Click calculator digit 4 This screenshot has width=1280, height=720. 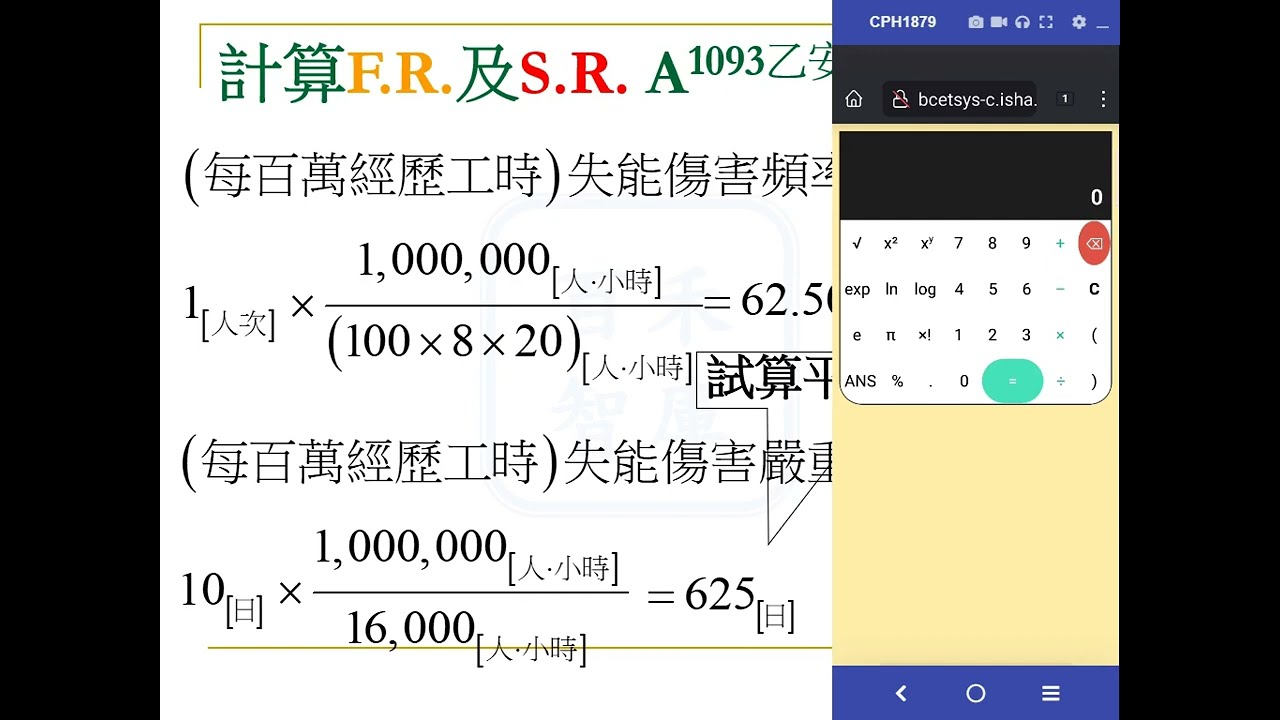click(x=959, y=290)
